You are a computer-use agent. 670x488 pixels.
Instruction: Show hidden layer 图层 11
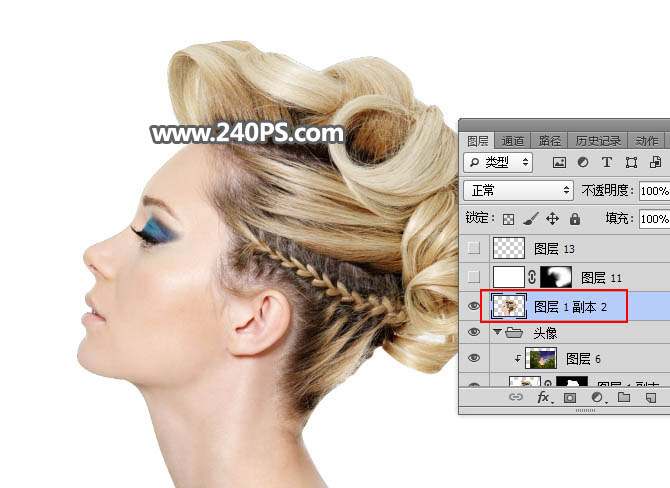[474, 277]
